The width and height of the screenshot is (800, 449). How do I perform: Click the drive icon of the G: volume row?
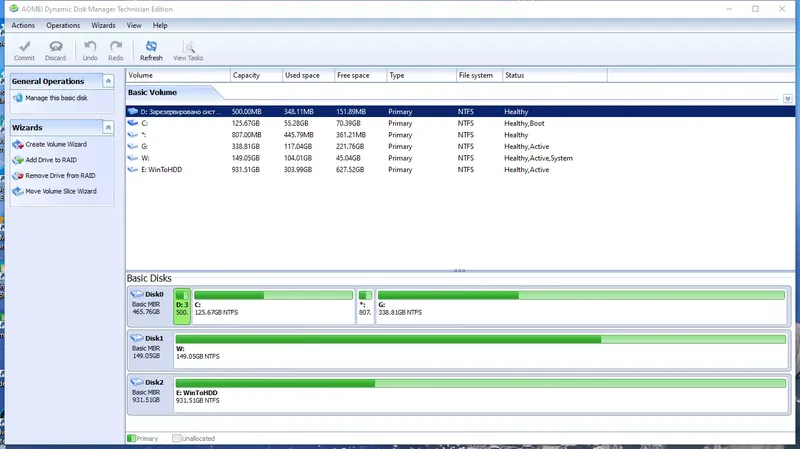pyautogui.click(x=133, y=146)
